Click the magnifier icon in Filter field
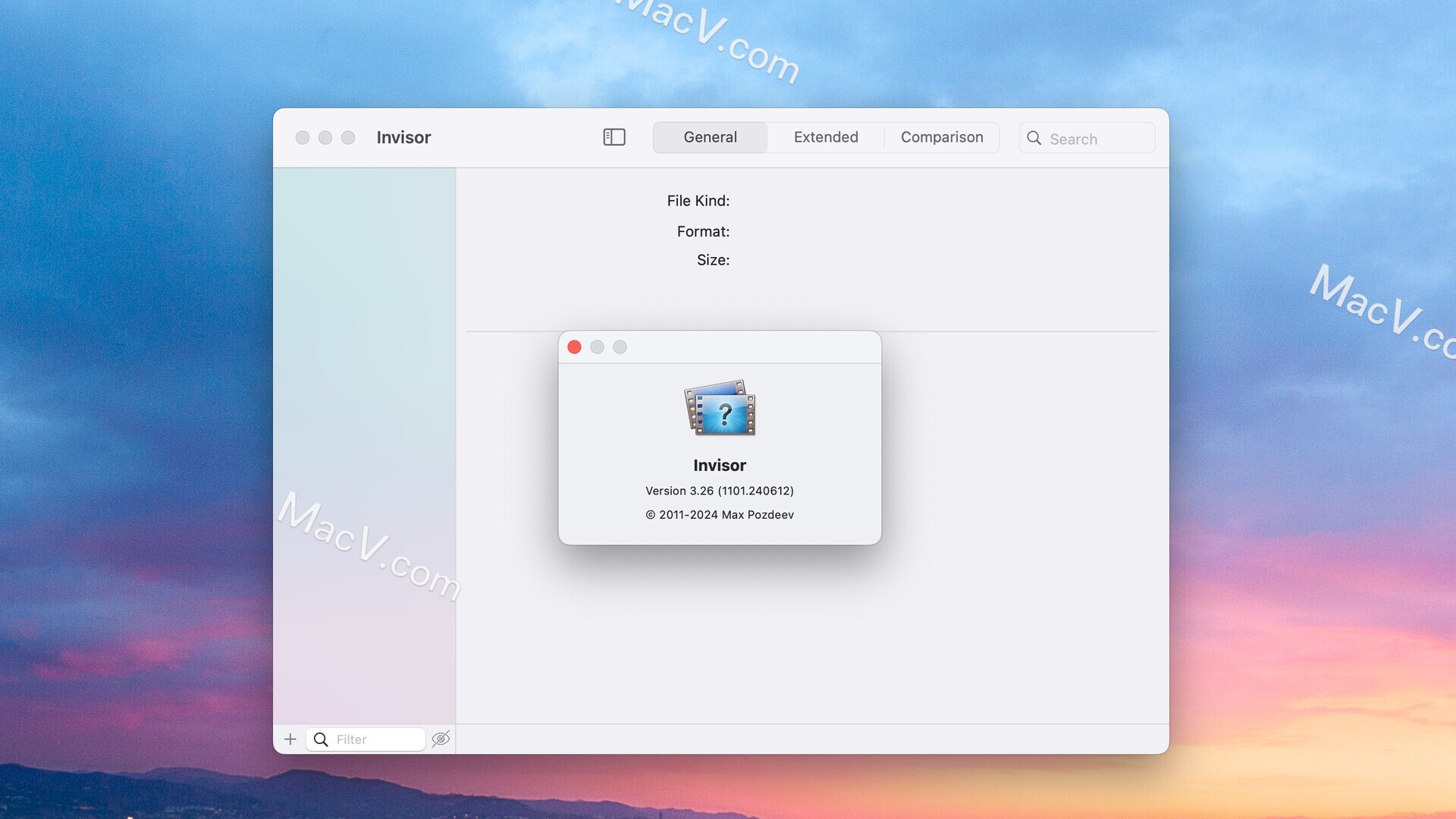Screen dimensions: 1456x819 click(321, 739)
